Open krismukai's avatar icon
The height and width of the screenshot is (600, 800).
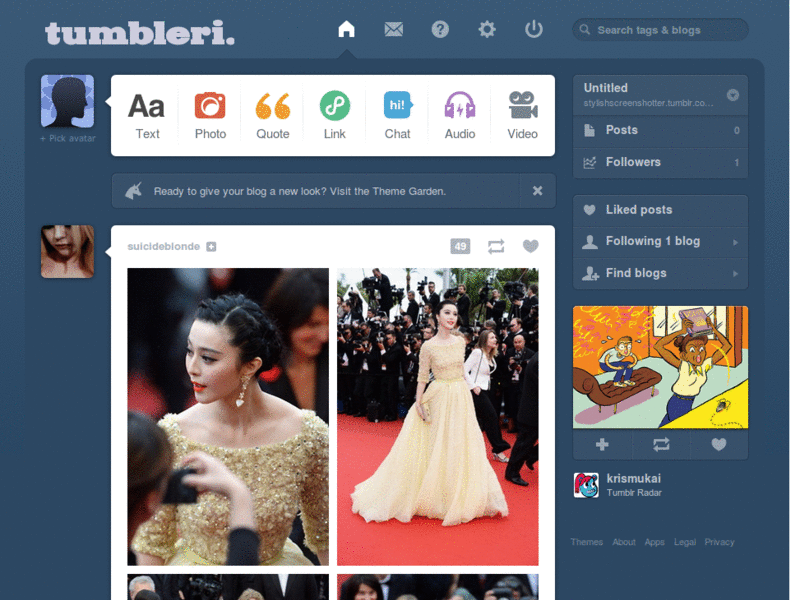[586, 485]
